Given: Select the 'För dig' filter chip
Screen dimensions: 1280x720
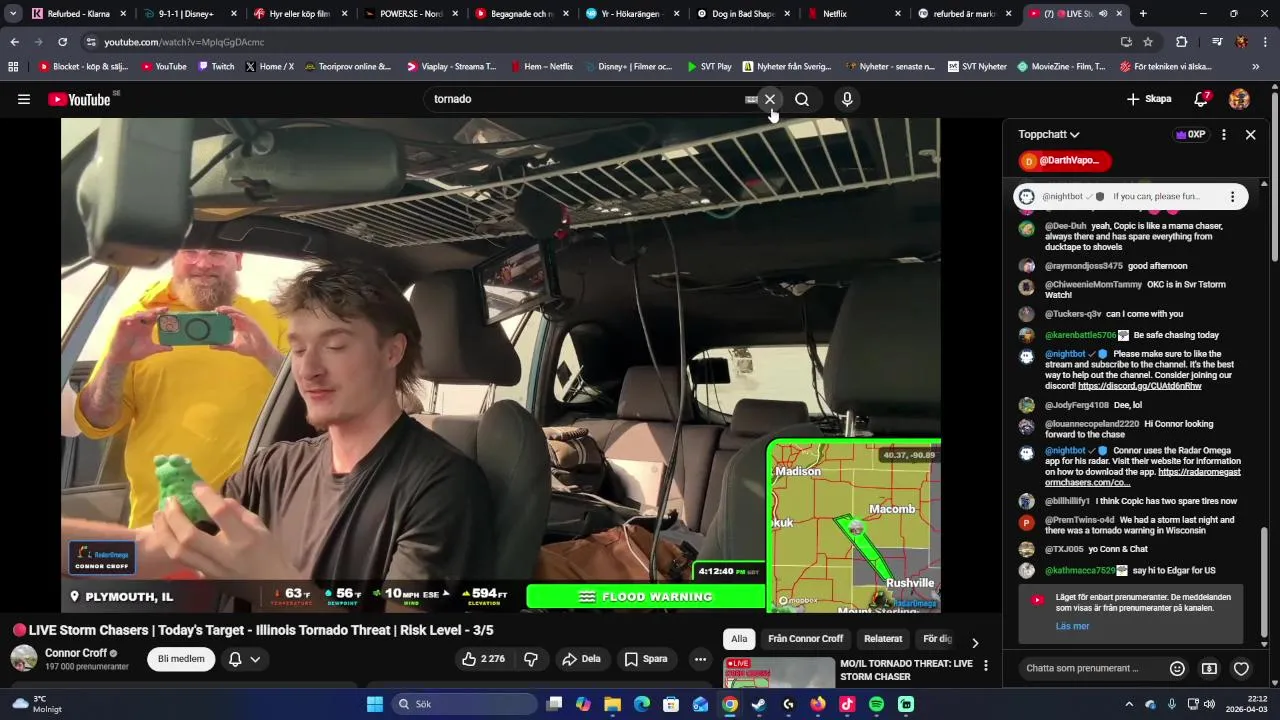Looking at the screenshot, I should [936, 639].
